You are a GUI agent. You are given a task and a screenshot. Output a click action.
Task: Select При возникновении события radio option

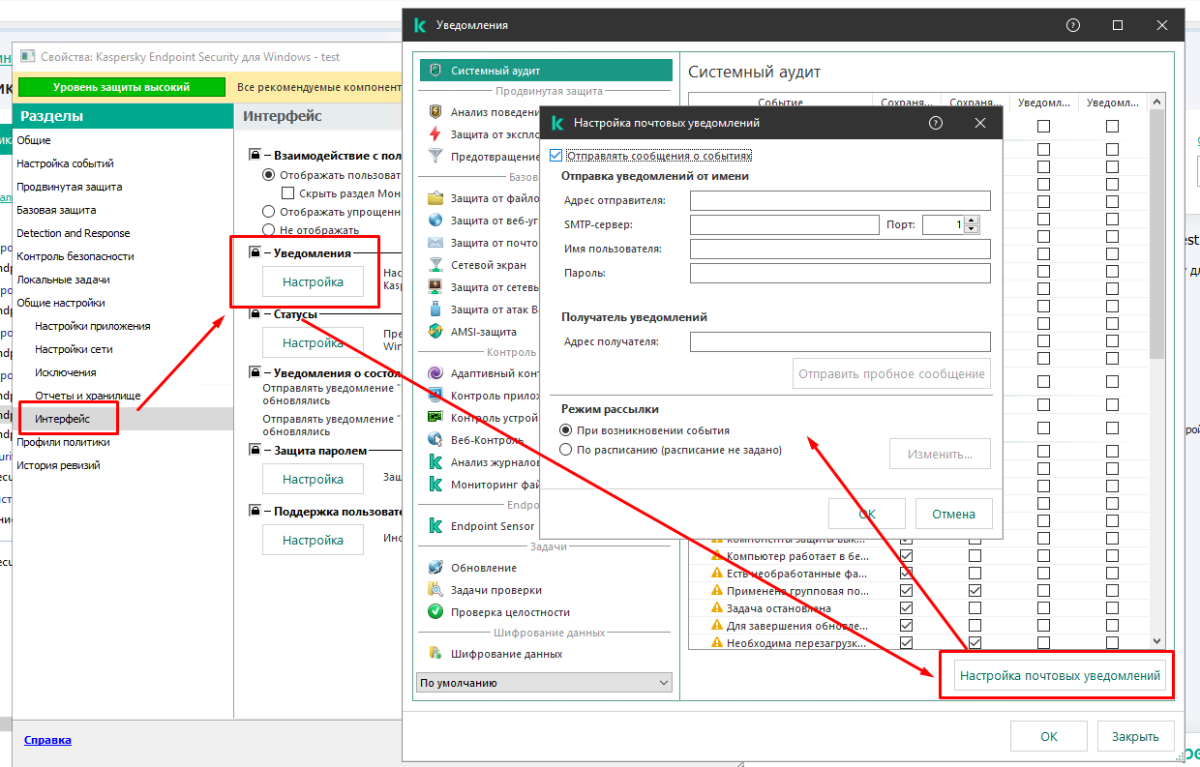[567, 430]
